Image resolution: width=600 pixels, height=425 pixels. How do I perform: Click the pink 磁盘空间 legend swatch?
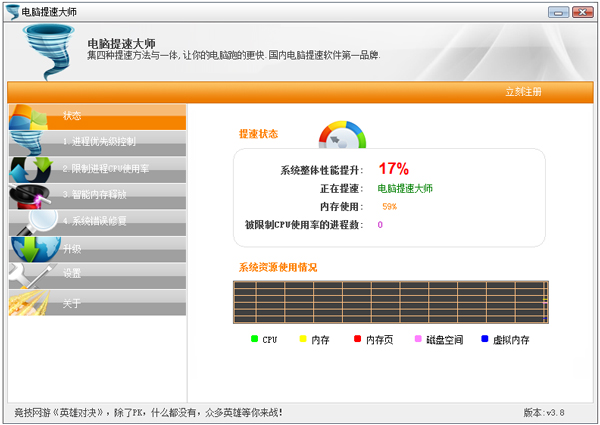(418, 339)
